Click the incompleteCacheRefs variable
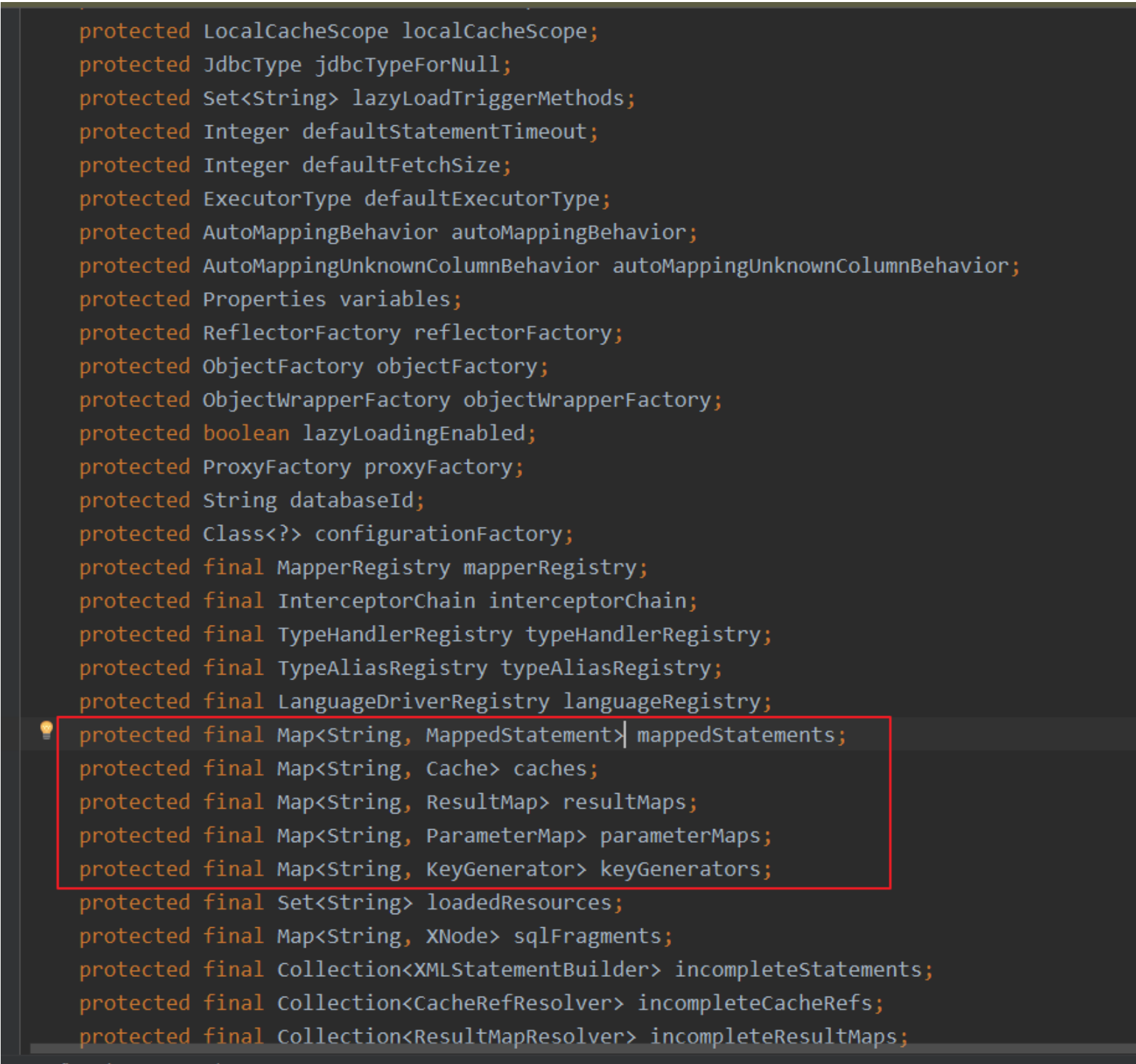The height and width of the screenshot is (1064, 1136). [x=754, y=1003]
